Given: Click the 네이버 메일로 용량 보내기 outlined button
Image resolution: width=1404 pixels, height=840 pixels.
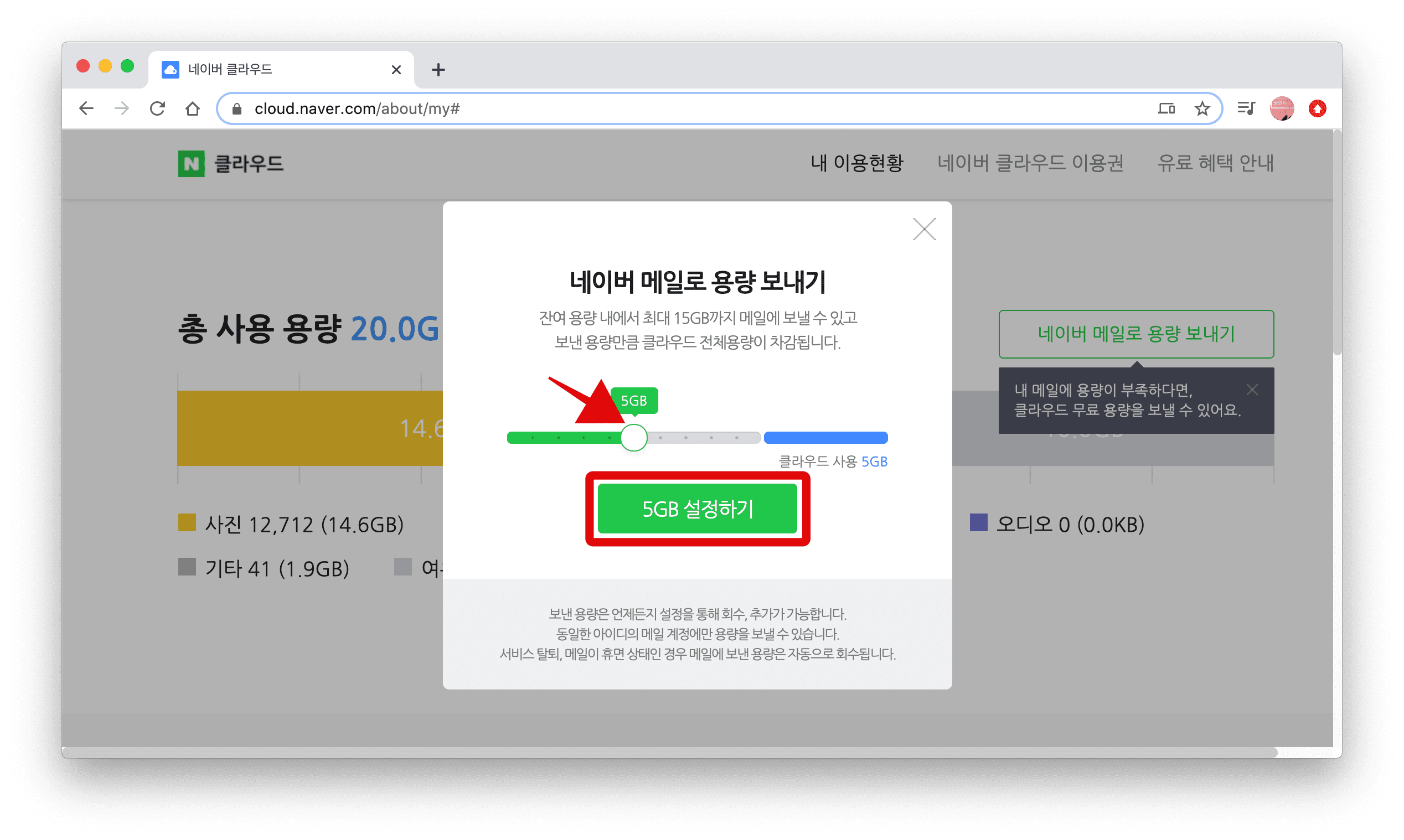Looking at the screenshot, I should [1135, 334].
